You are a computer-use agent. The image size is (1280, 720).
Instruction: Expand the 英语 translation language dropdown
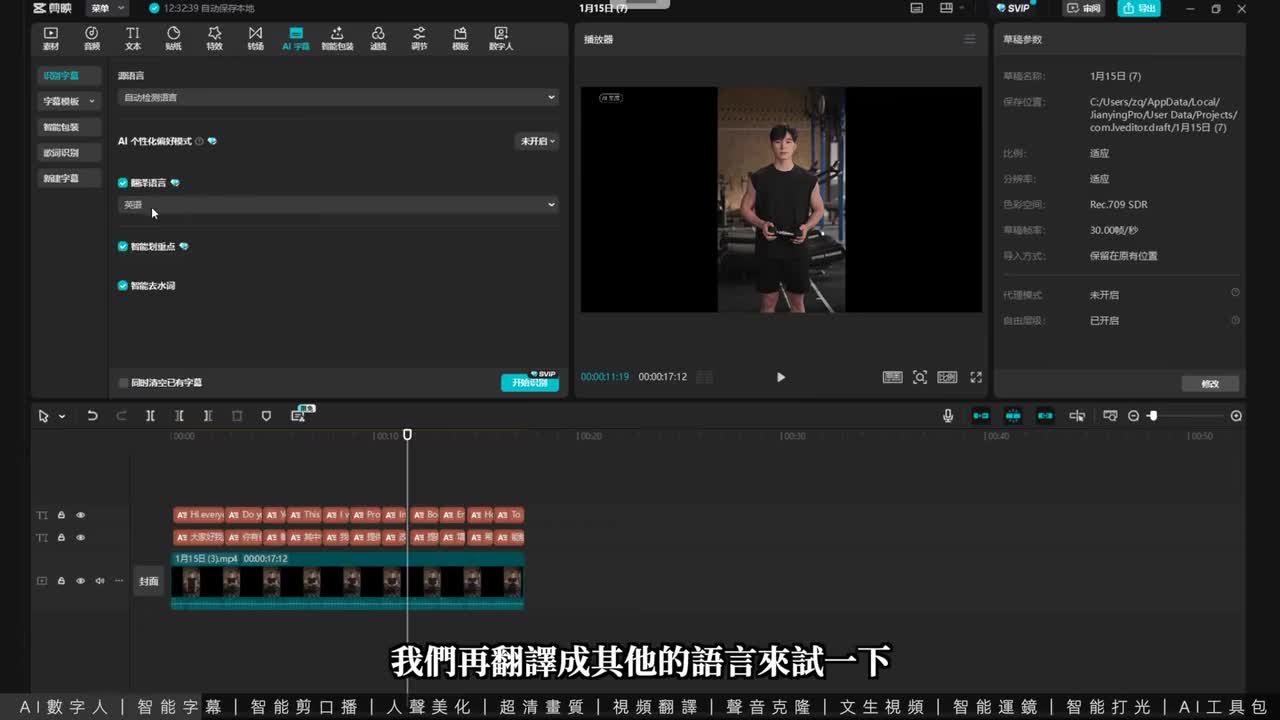[338, 205]
